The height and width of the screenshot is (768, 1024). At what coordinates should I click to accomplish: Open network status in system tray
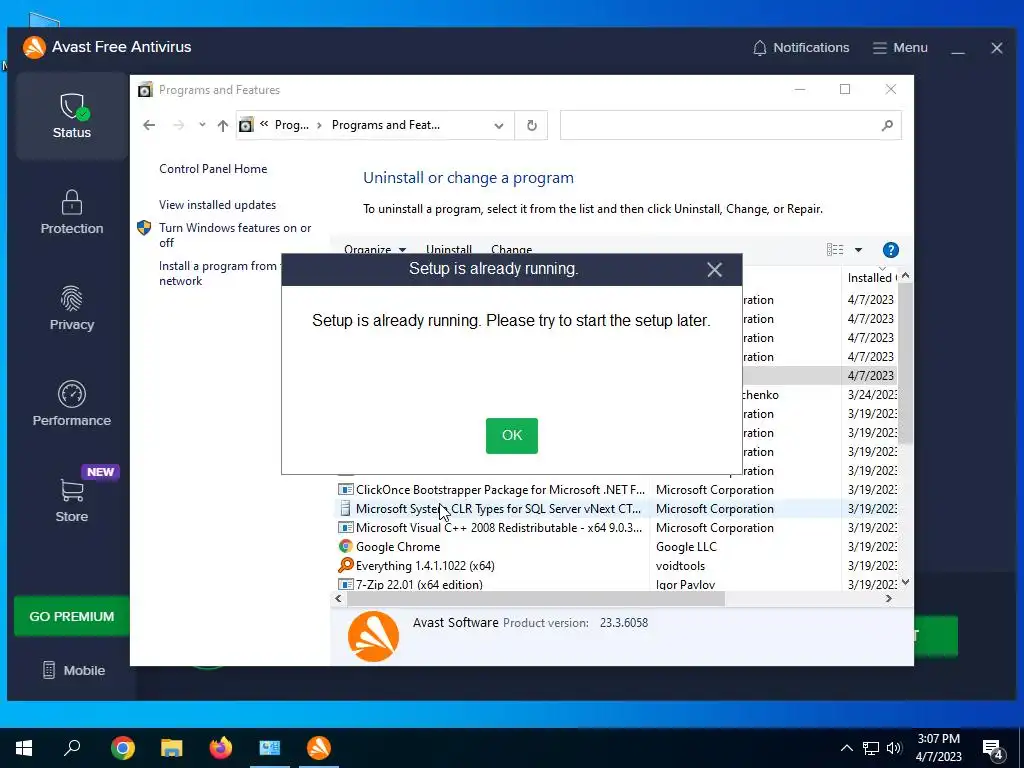871,748
